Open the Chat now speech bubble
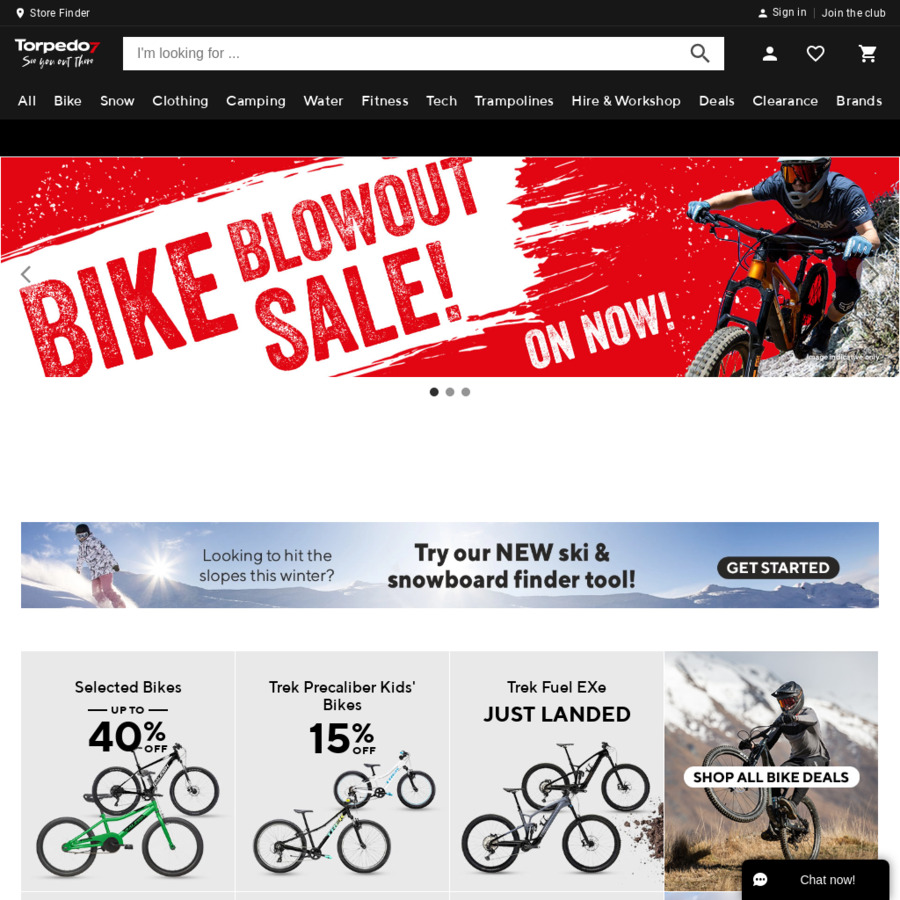Screen dimensions: 900x900 [760, 879]
